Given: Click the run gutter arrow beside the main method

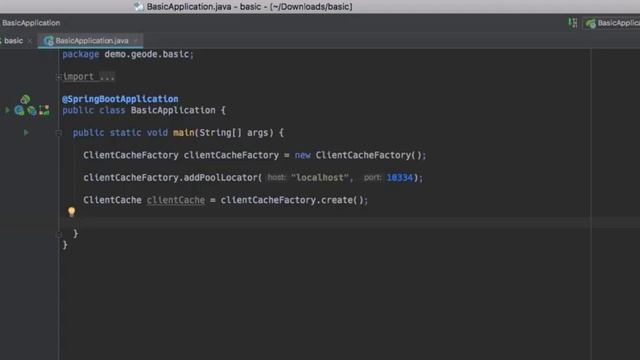Looking at the screenshot, I should click(26, 133).
